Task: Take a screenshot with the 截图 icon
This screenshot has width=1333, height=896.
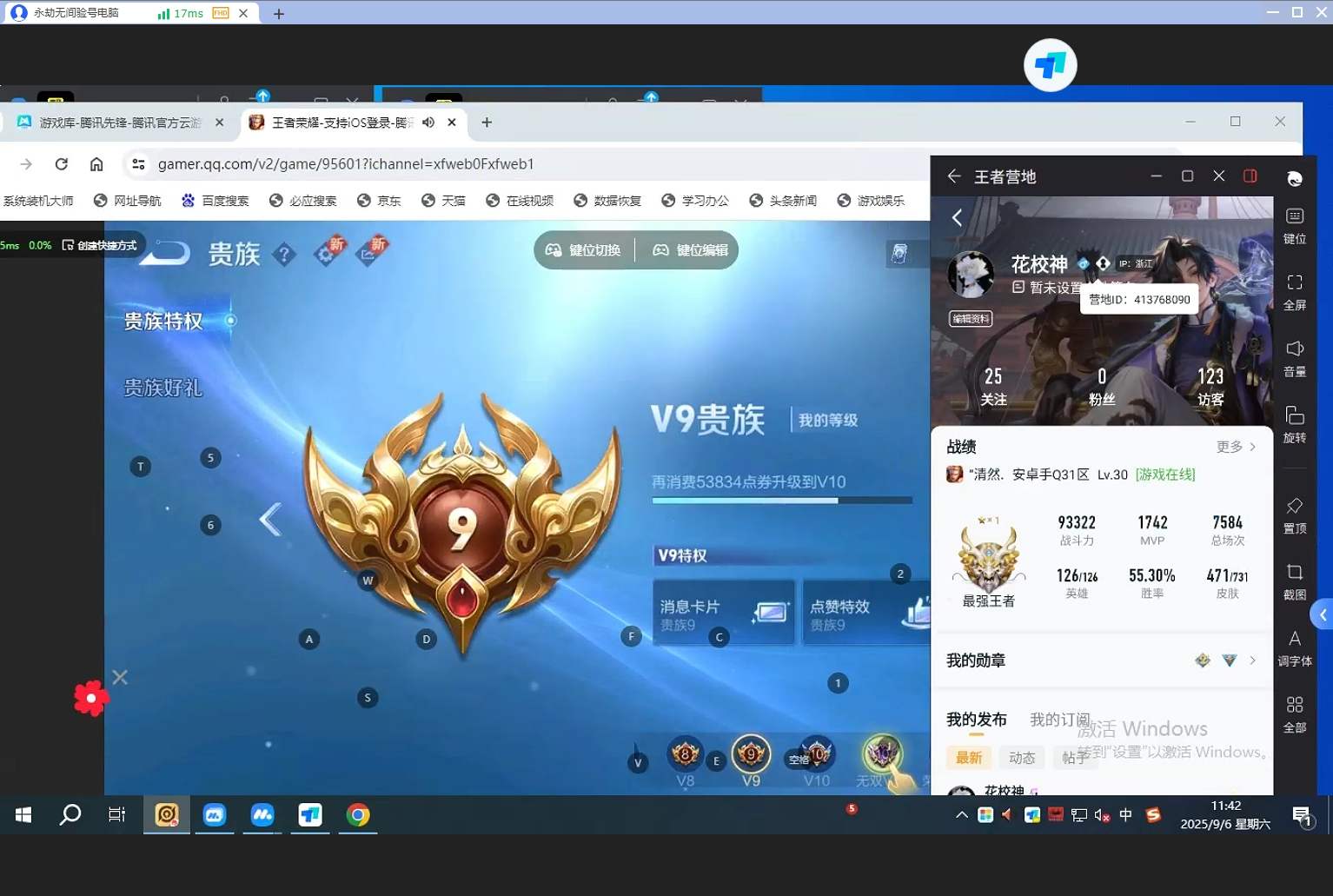Action: pos(1294,581)
